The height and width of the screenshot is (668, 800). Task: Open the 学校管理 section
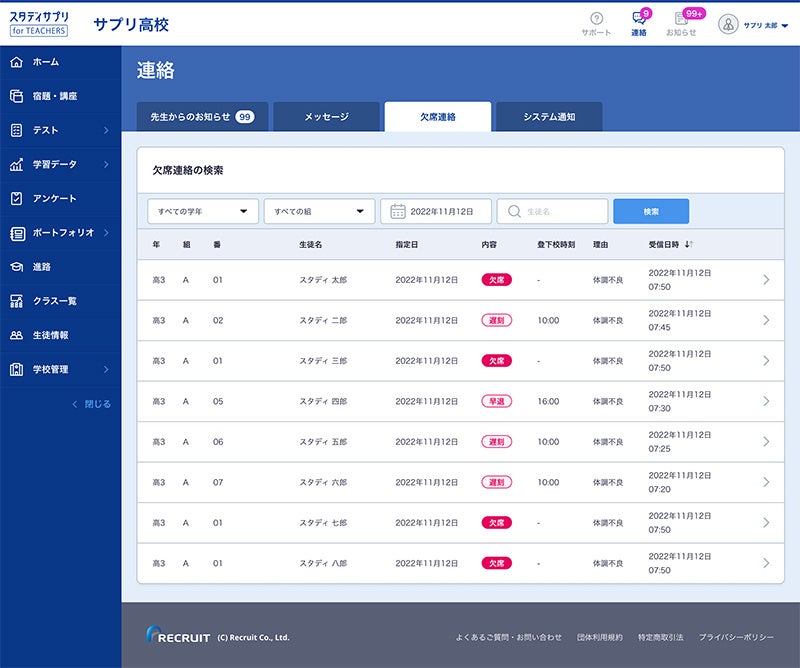click(x=55, y=369)
